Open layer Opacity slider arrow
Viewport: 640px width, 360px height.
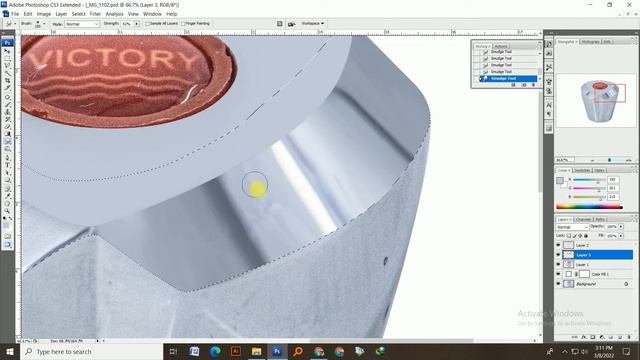tap(621, 227)
